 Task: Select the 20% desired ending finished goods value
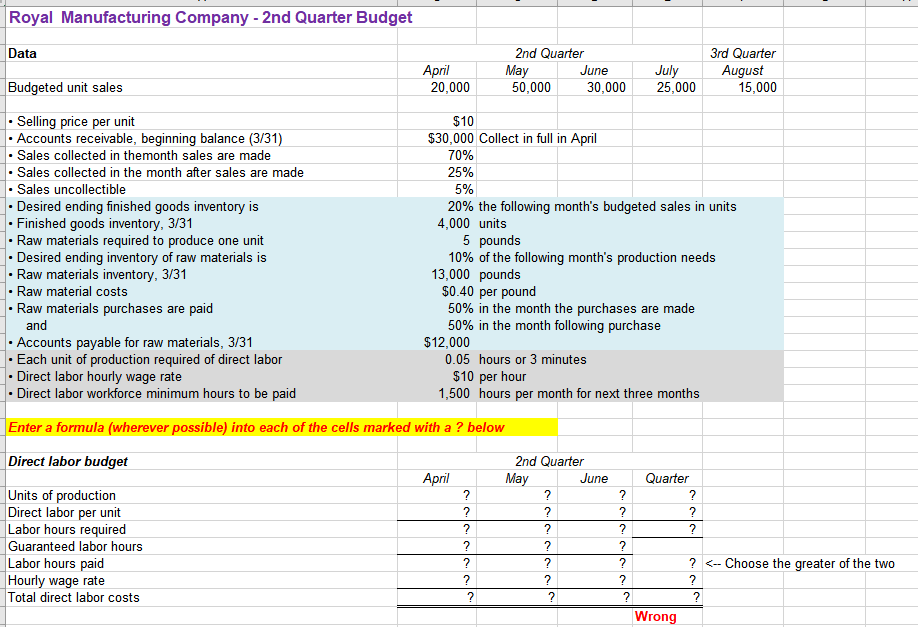461,206
